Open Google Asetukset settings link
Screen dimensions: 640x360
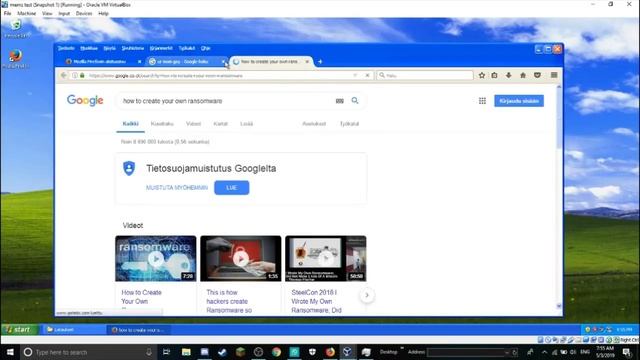pos(314,124)
